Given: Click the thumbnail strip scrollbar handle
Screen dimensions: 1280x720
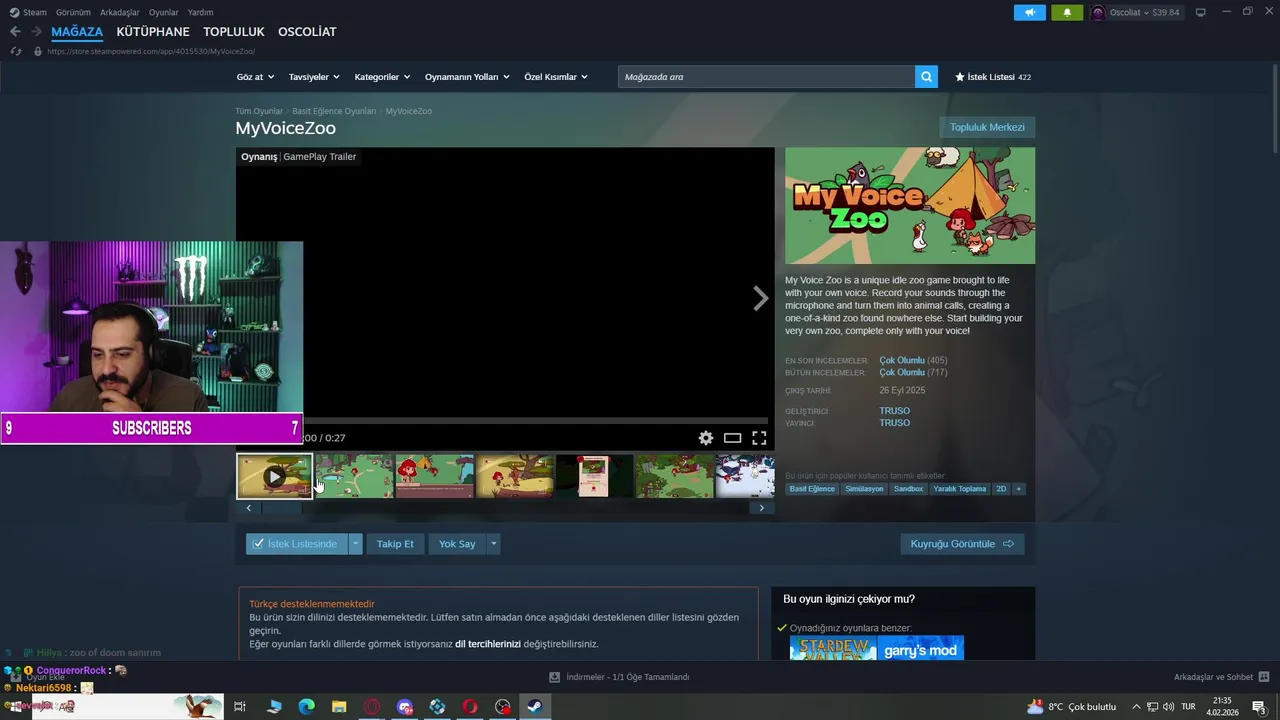Looking at the screenshot, I should pos(281,508).
